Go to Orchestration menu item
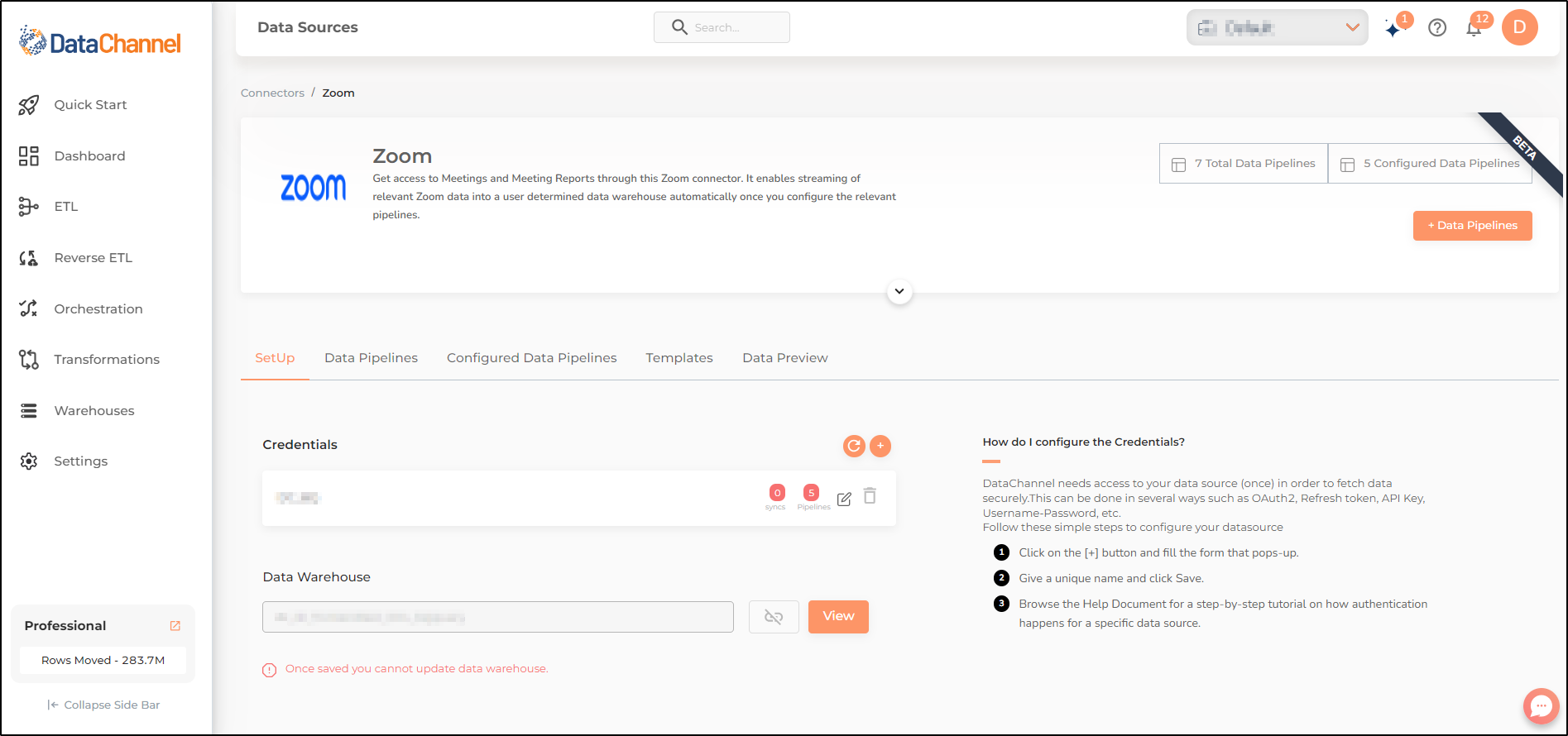This screenshot has width=1568, height=736. tap(98, 309)
